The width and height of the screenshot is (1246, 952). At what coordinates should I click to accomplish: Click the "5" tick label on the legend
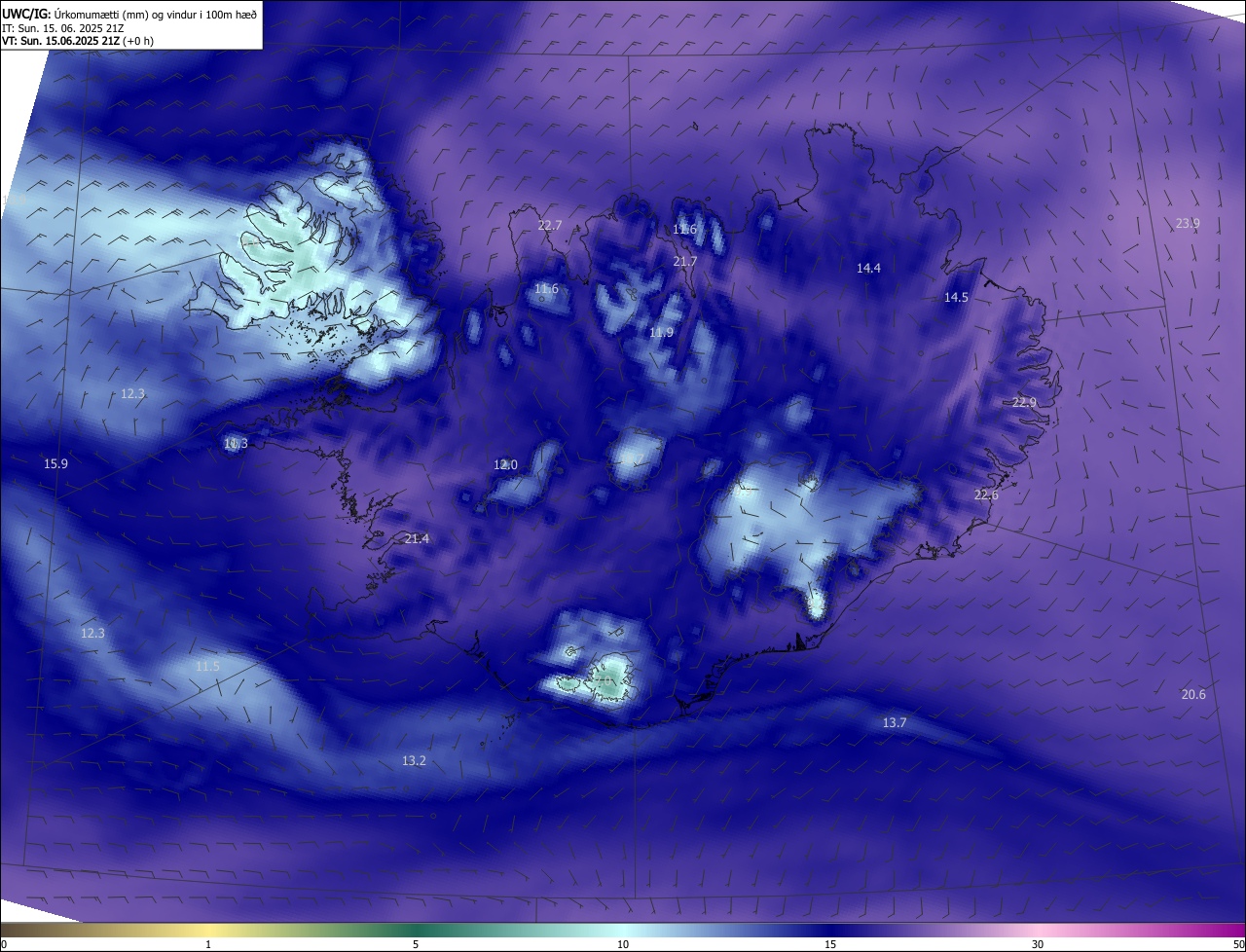(x=416, y=944)
